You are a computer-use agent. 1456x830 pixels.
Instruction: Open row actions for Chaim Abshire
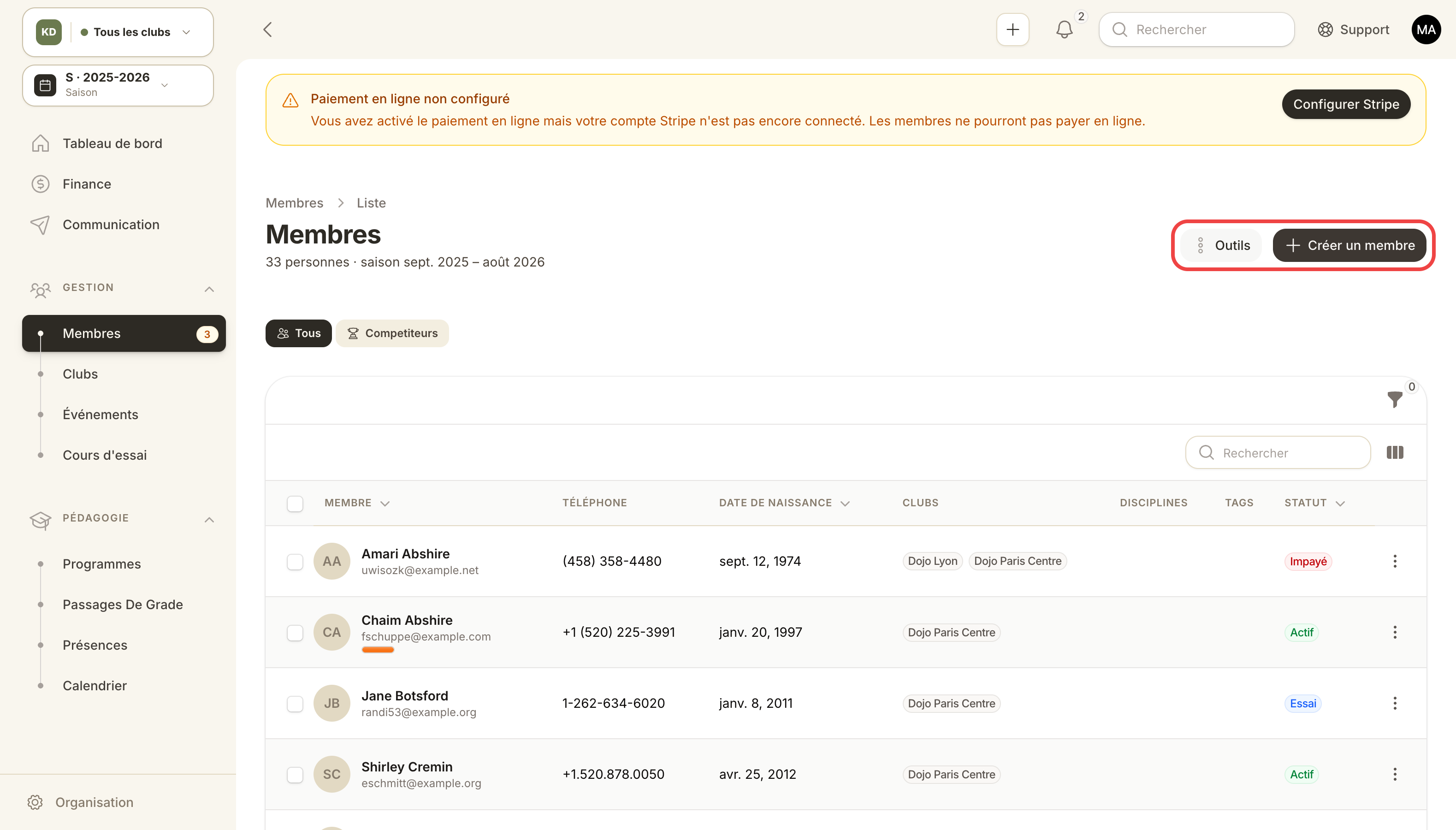click(x=1395, y=632)
